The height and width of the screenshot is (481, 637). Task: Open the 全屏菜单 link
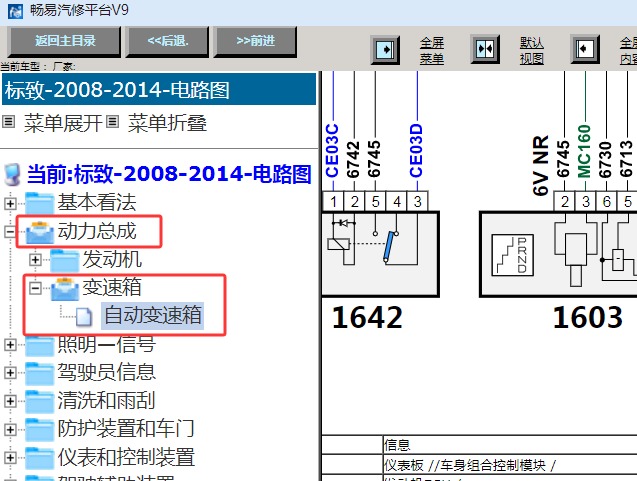(432, 50)
